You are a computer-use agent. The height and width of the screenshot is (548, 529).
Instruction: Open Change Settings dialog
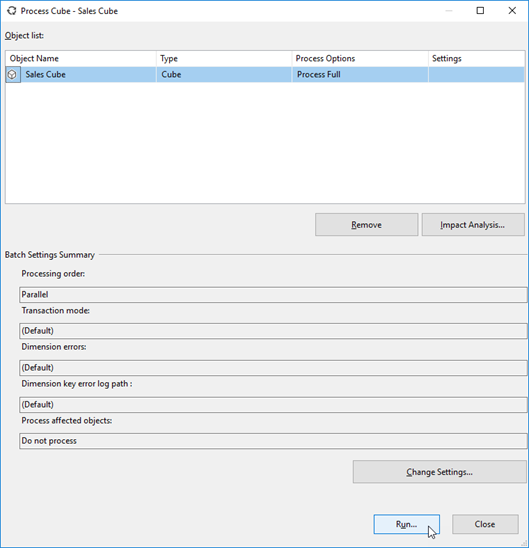coord(440,472)
